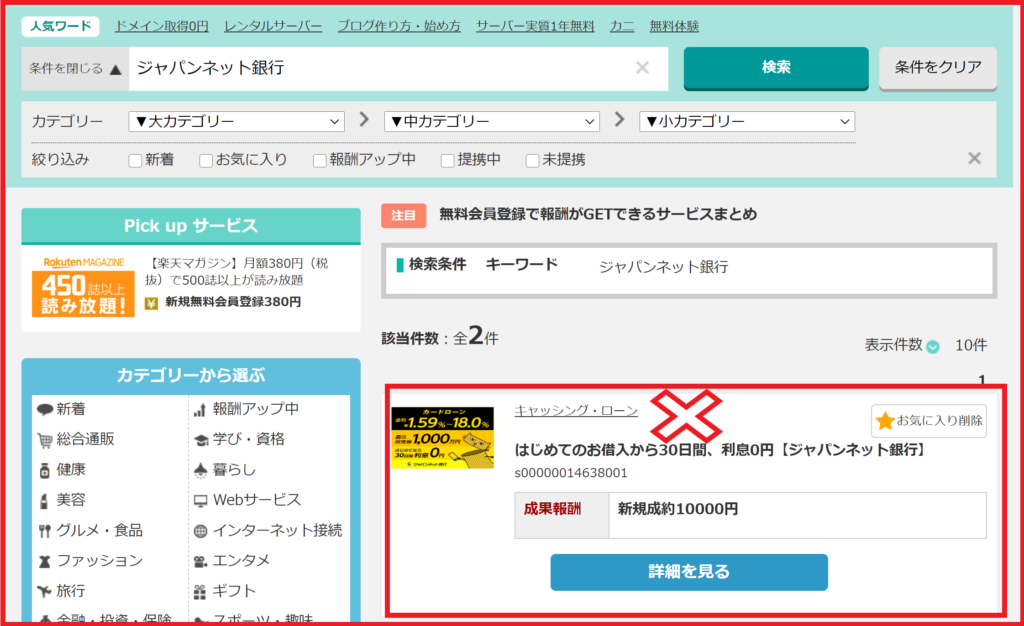Click the グルメ・食品 fork icon

[x=44, y=531]
